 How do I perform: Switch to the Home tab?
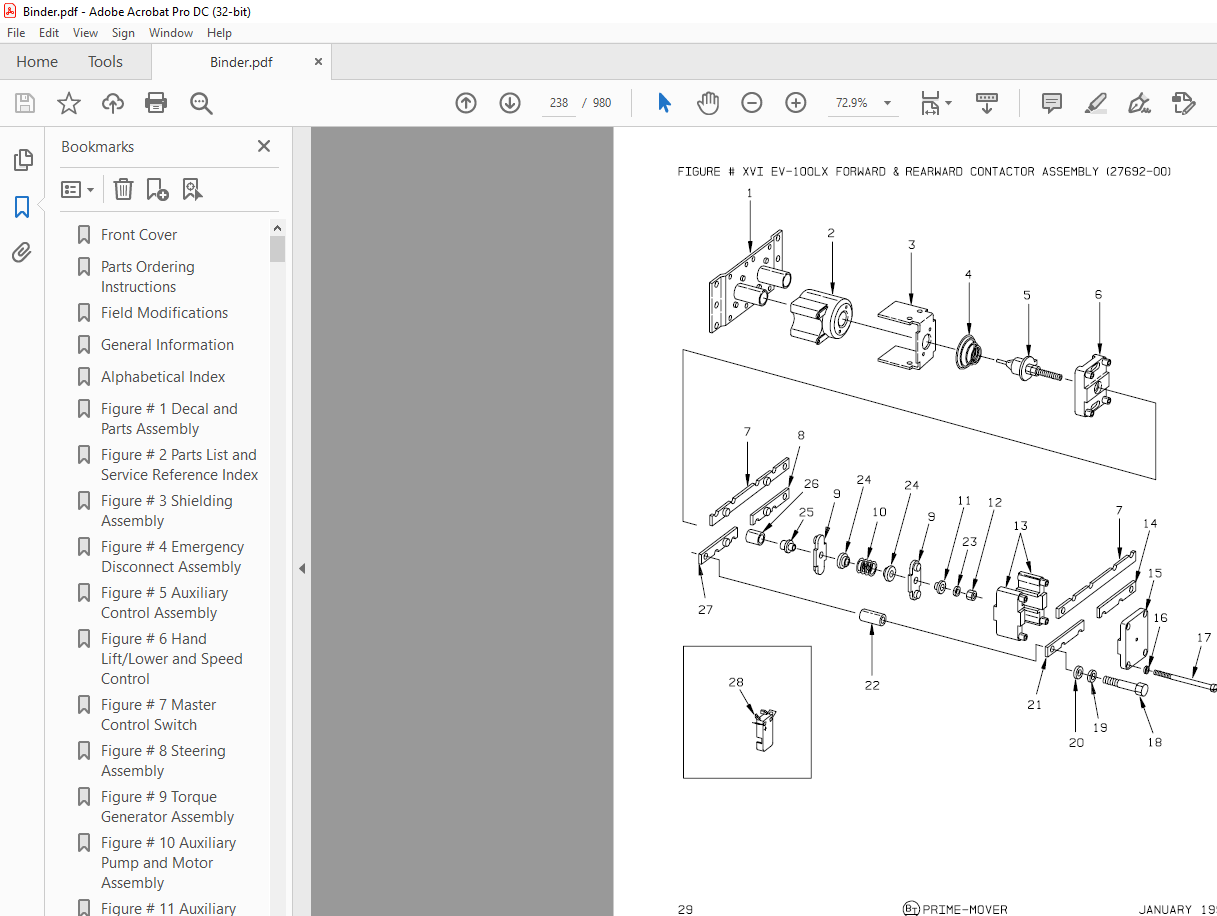pyautogui.click(x=37, y=62)
